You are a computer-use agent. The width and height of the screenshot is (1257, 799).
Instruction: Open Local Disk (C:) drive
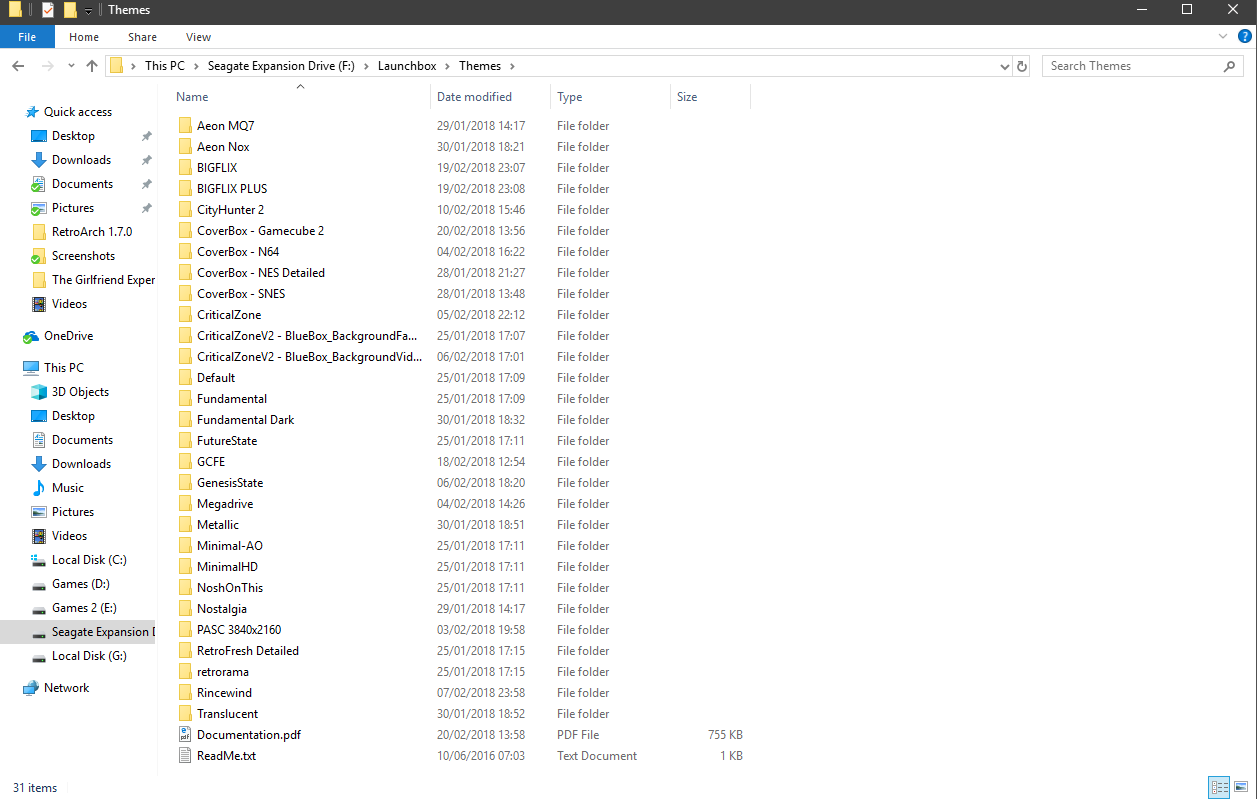(x=89, y=560)
